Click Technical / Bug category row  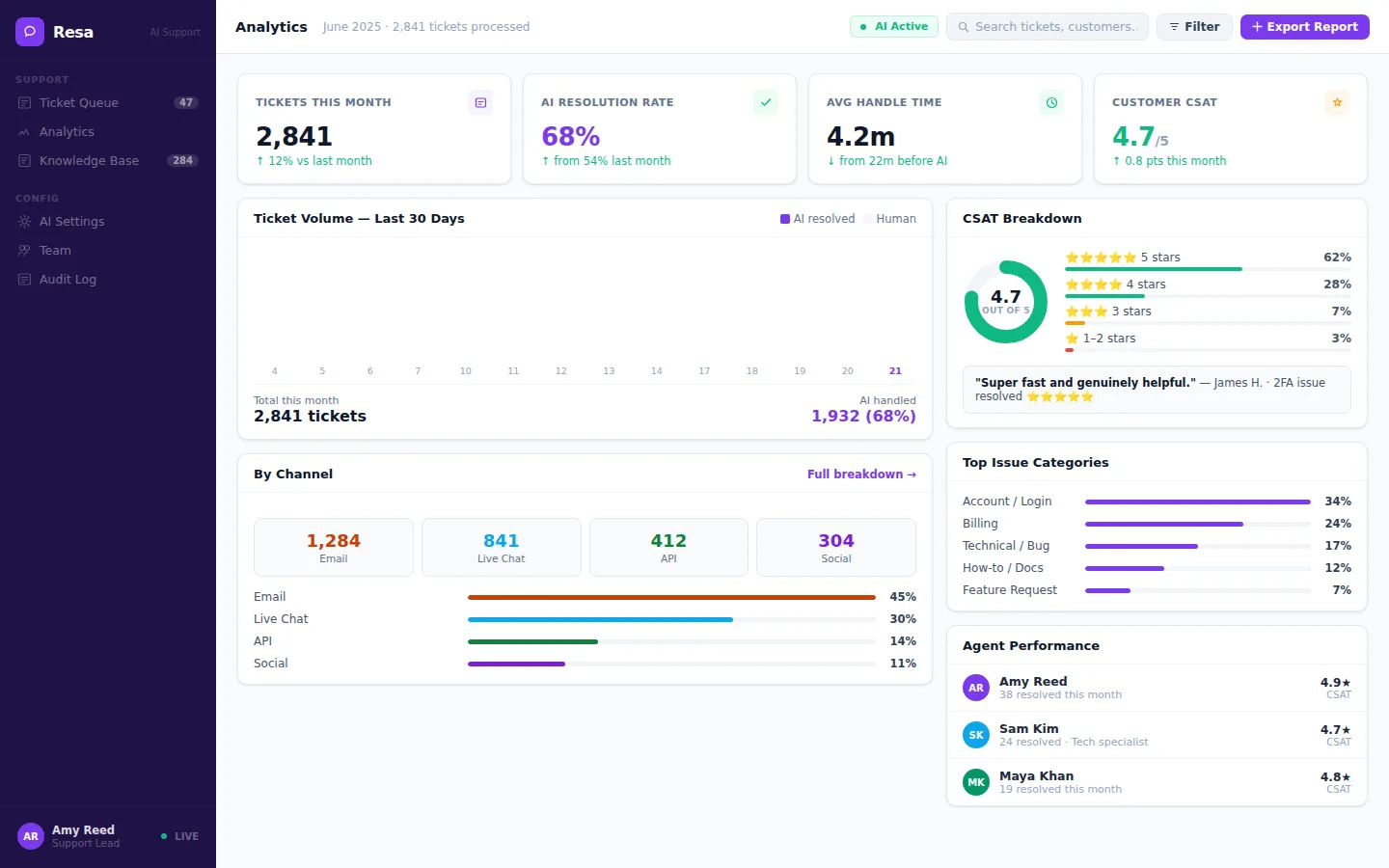pyautogui.click(x=1157, y=546)
